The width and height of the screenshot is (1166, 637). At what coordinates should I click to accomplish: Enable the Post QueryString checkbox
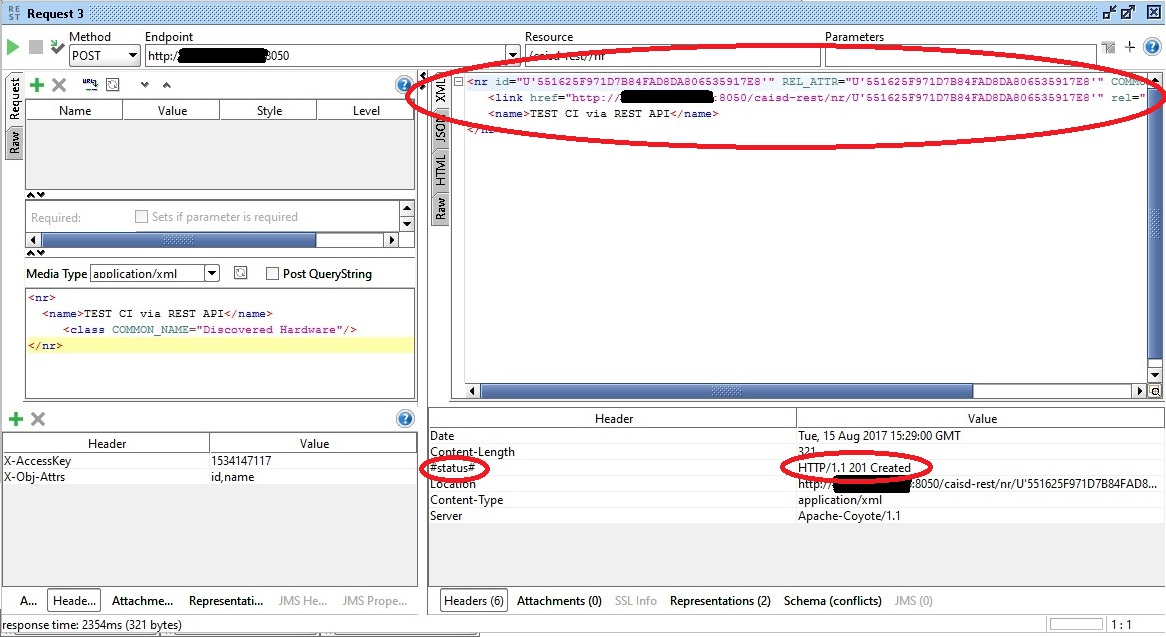point(272,274)
